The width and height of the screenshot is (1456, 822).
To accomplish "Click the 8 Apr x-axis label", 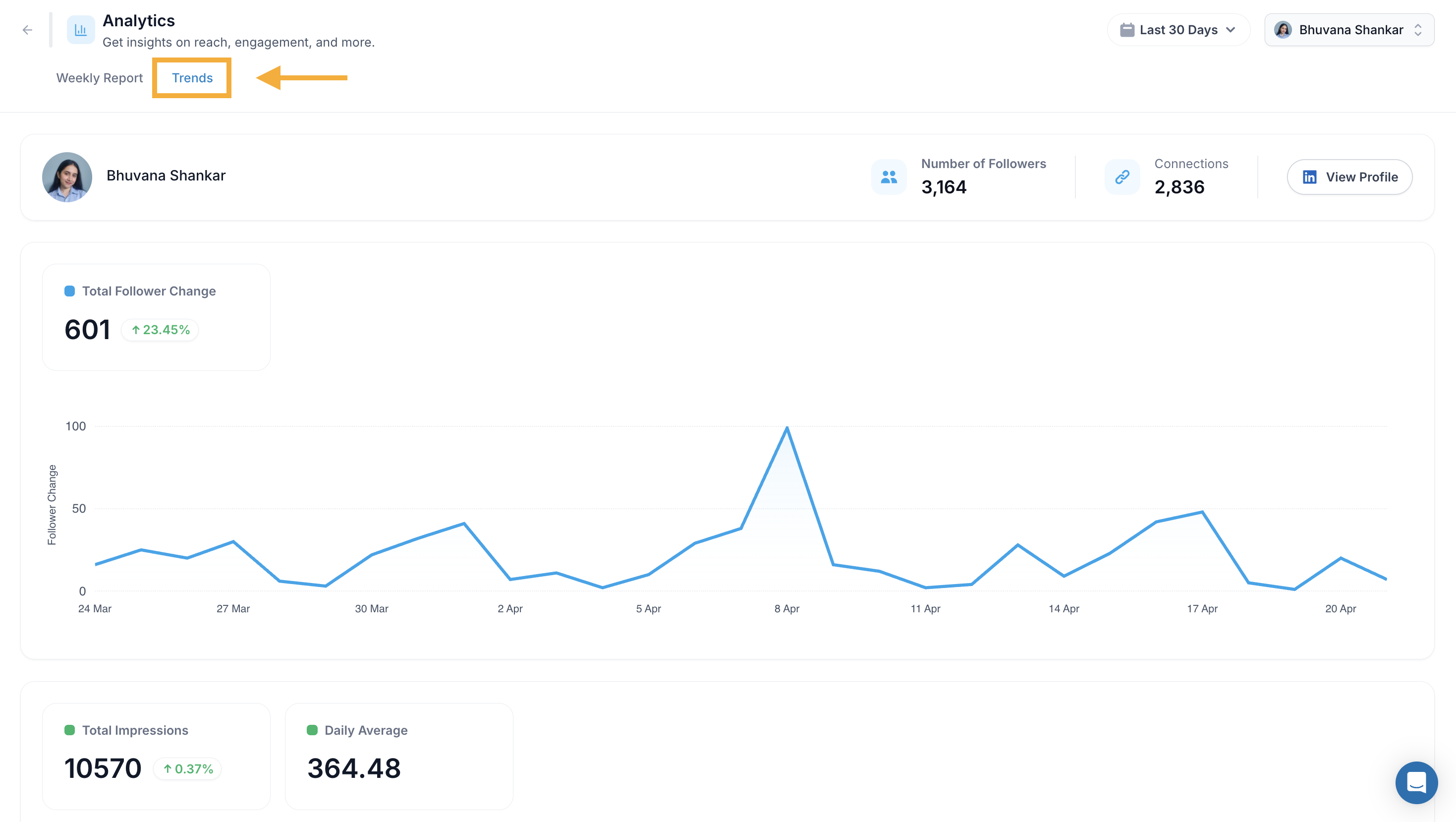I will click(787, 609).
